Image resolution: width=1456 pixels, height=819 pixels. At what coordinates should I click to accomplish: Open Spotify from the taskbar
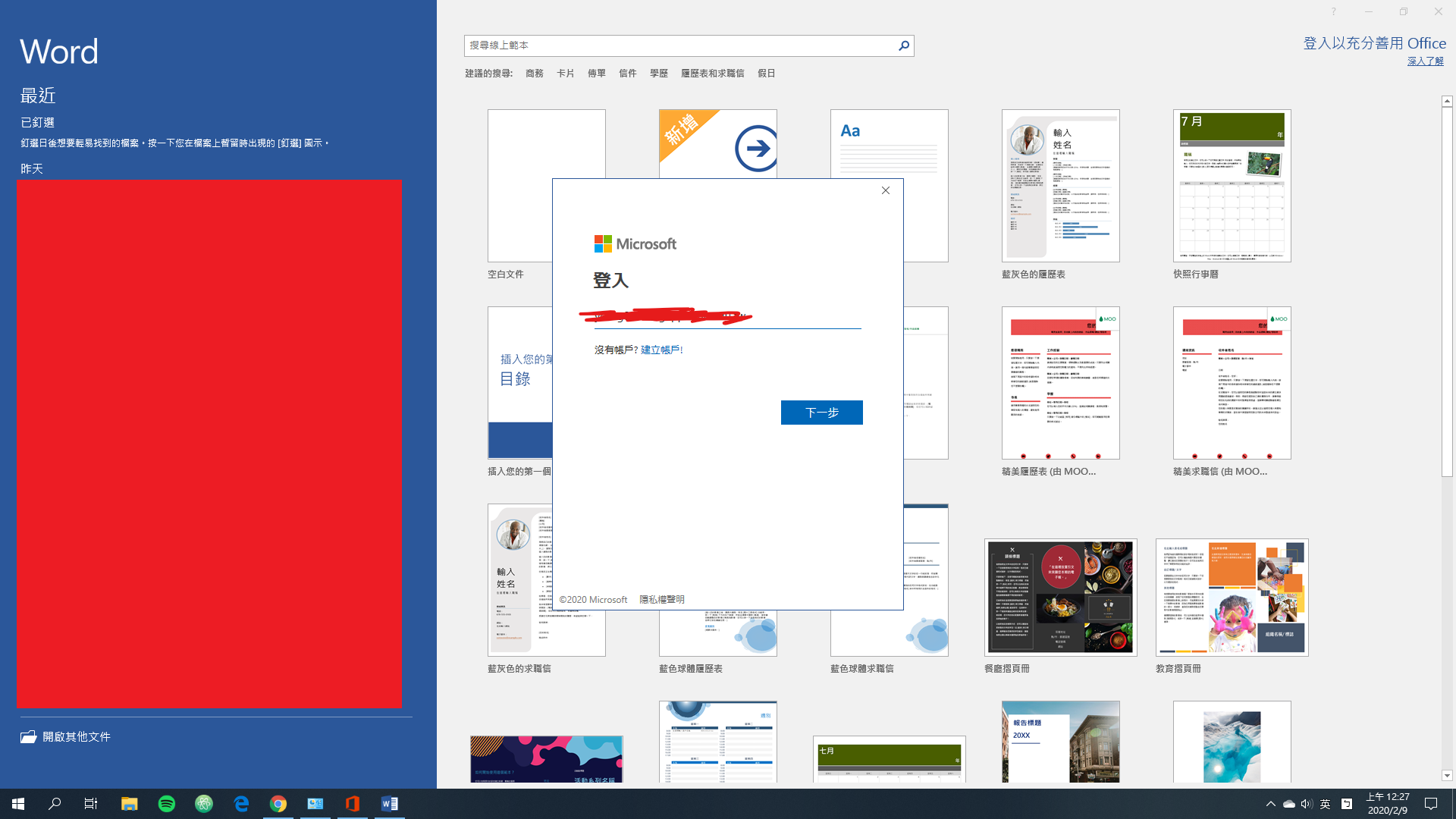coord(167,804)
